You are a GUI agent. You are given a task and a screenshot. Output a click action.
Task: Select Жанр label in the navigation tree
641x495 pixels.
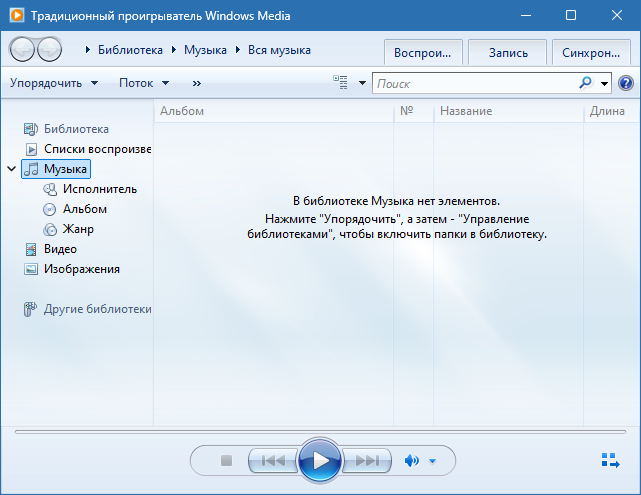[78, 229]
